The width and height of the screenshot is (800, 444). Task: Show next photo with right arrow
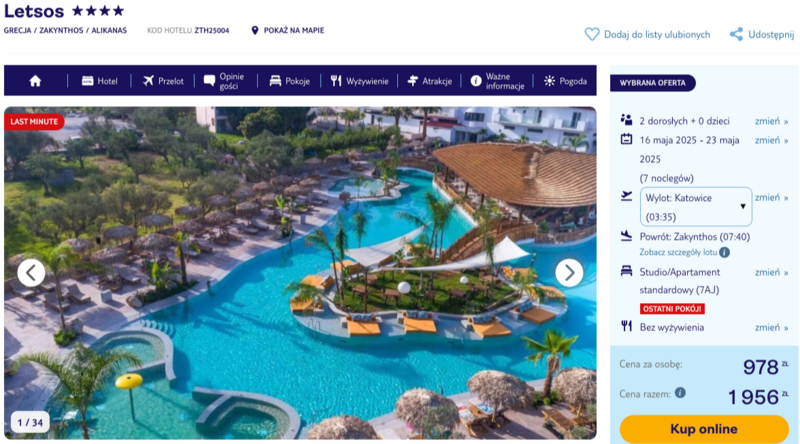569,273
